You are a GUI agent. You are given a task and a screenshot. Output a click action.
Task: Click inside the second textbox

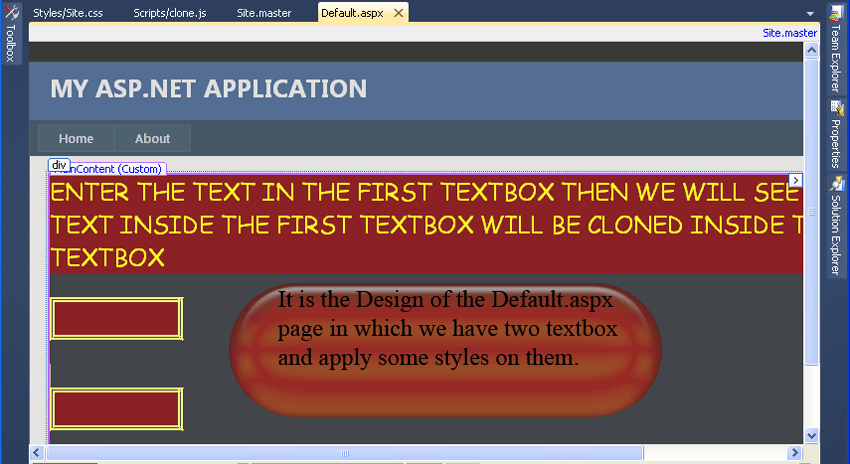[x=117, y=409]
